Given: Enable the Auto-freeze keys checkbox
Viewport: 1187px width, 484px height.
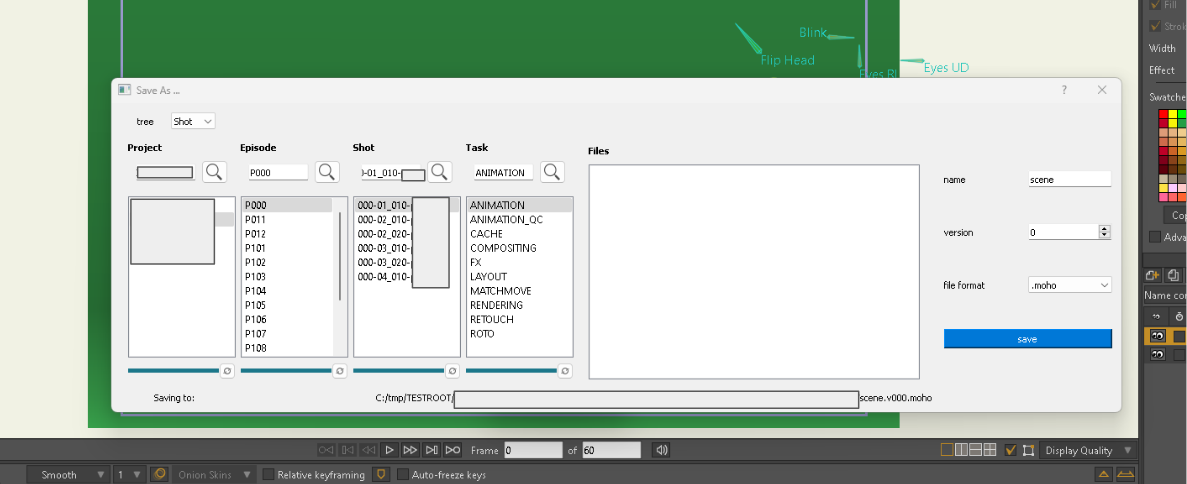Looking at the screenshot, I should pyautogui.click(x=403, y=475).
